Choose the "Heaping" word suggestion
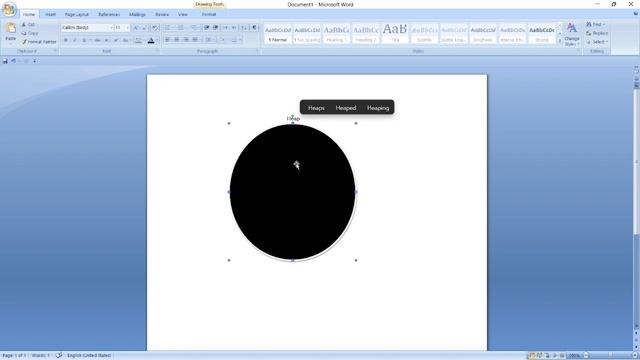This screenshot has height=360, width=640. point(378,108)
